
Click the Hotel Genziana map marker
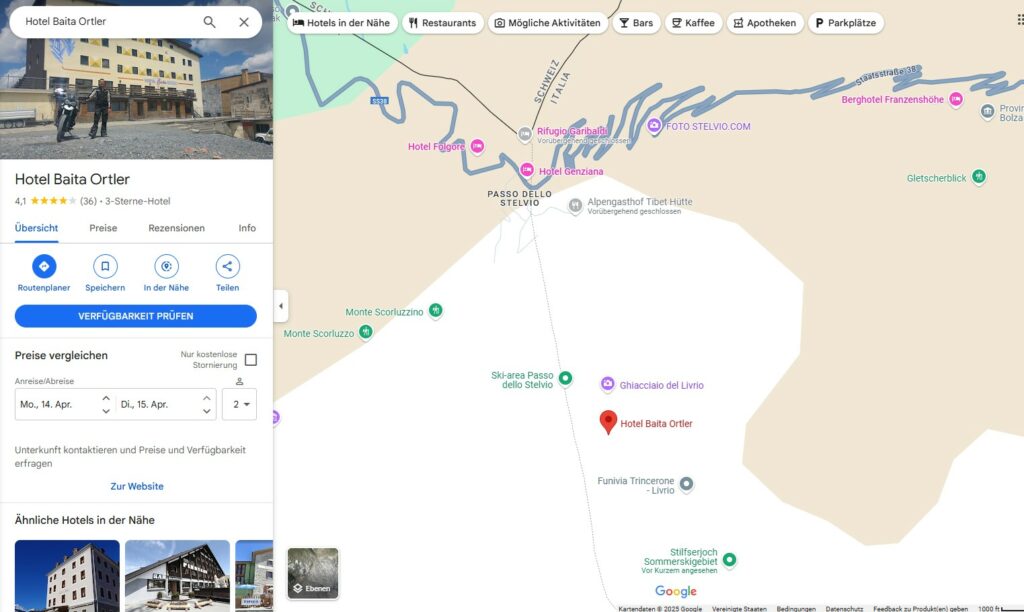pyautogui.click(x=527, y=170)
